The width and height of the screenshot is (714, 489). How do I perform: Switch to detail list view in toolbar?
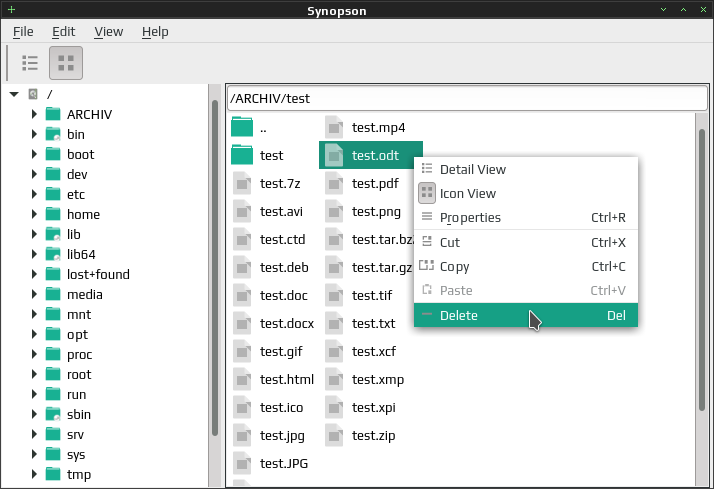(x=30, y=63)
